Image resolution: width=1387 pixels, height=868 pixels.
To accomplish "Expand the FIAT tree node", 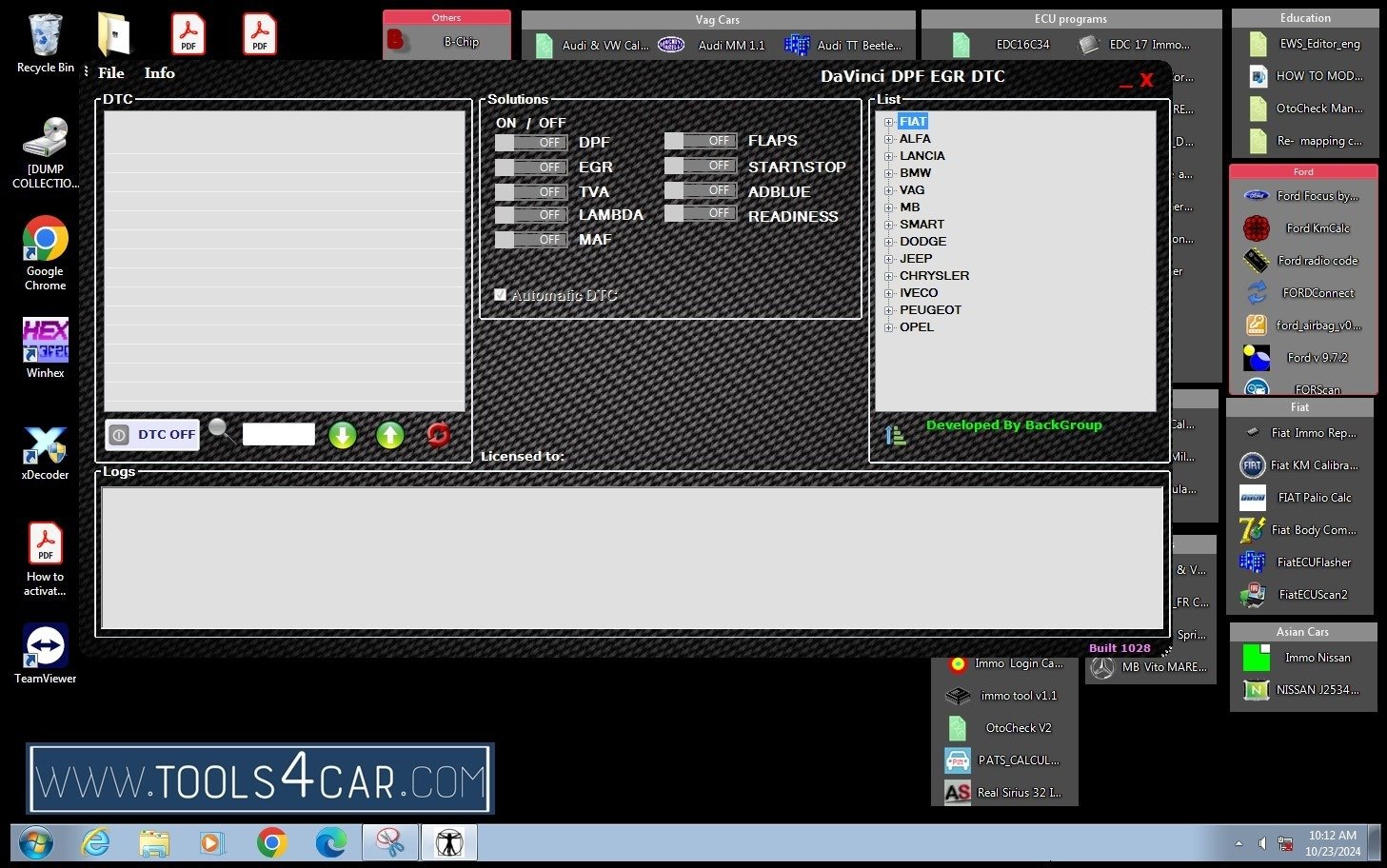I will click(x=888, y=122).
